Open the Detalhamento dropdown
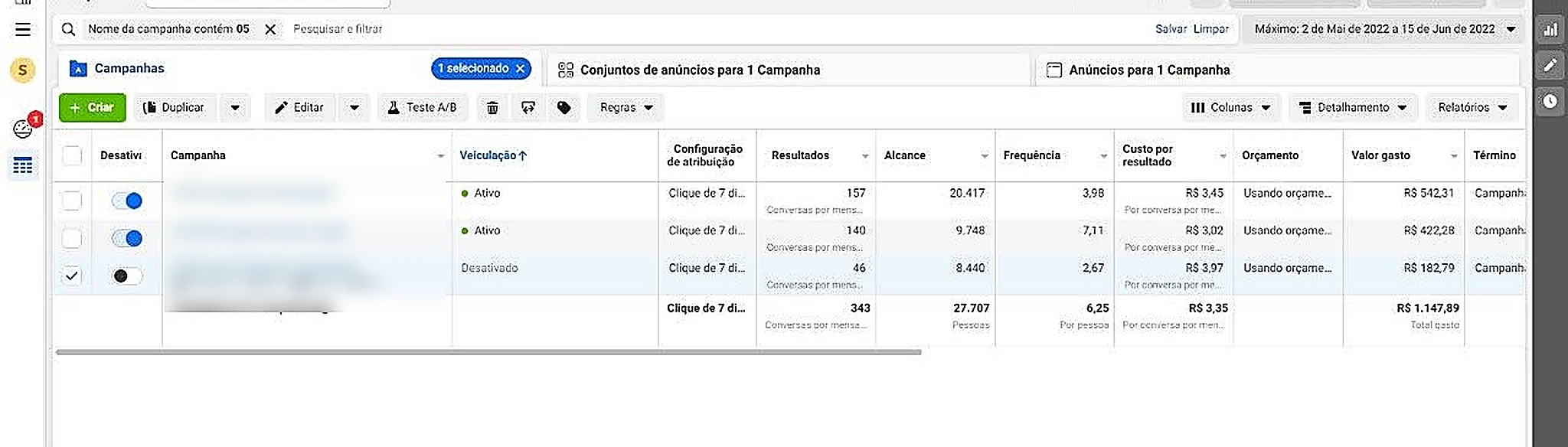The height and width of the screenshot is (447, 1568). tap(1354, 108)
